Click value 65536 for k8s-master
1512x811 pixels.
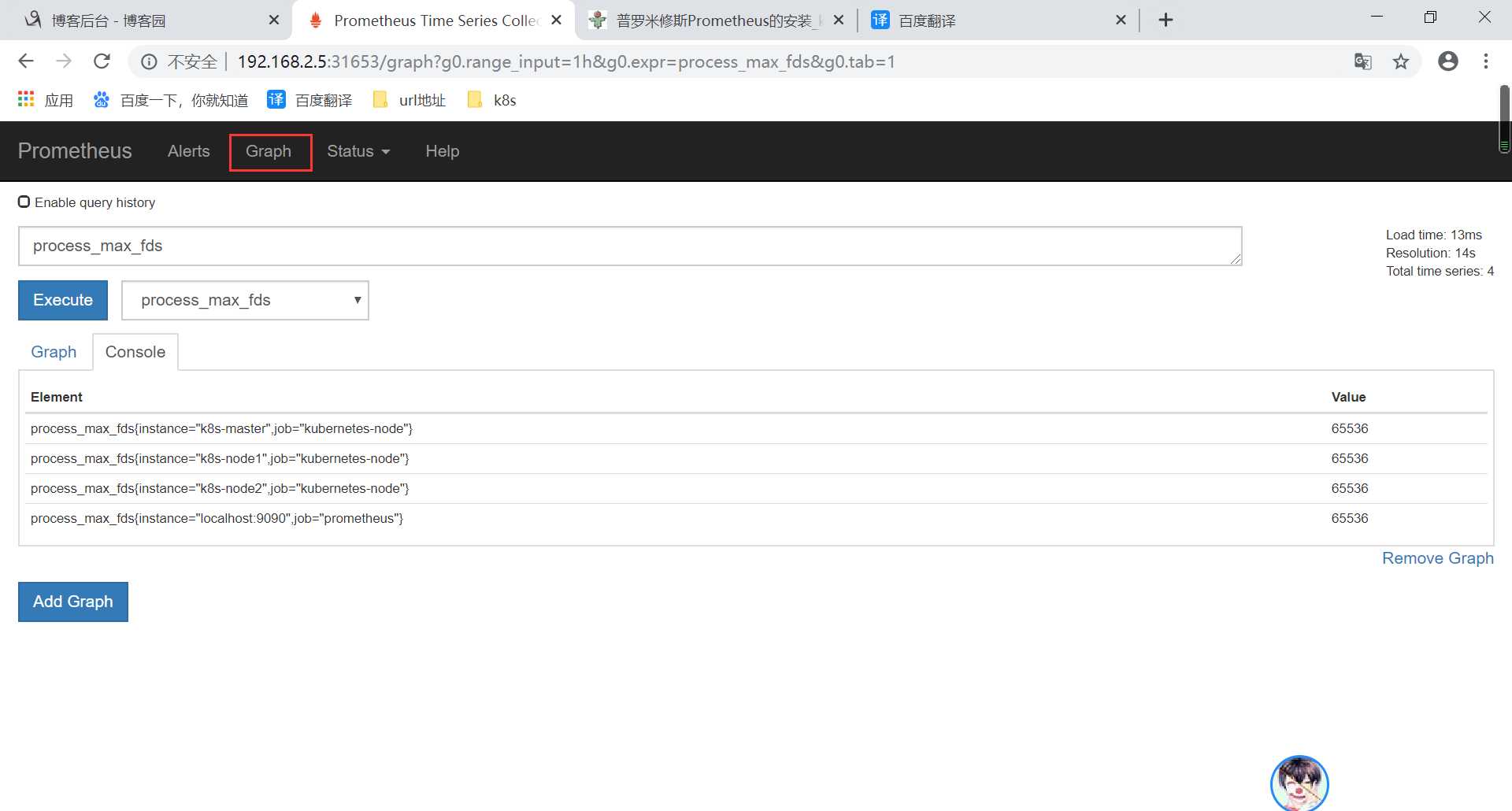[1350, 428]
